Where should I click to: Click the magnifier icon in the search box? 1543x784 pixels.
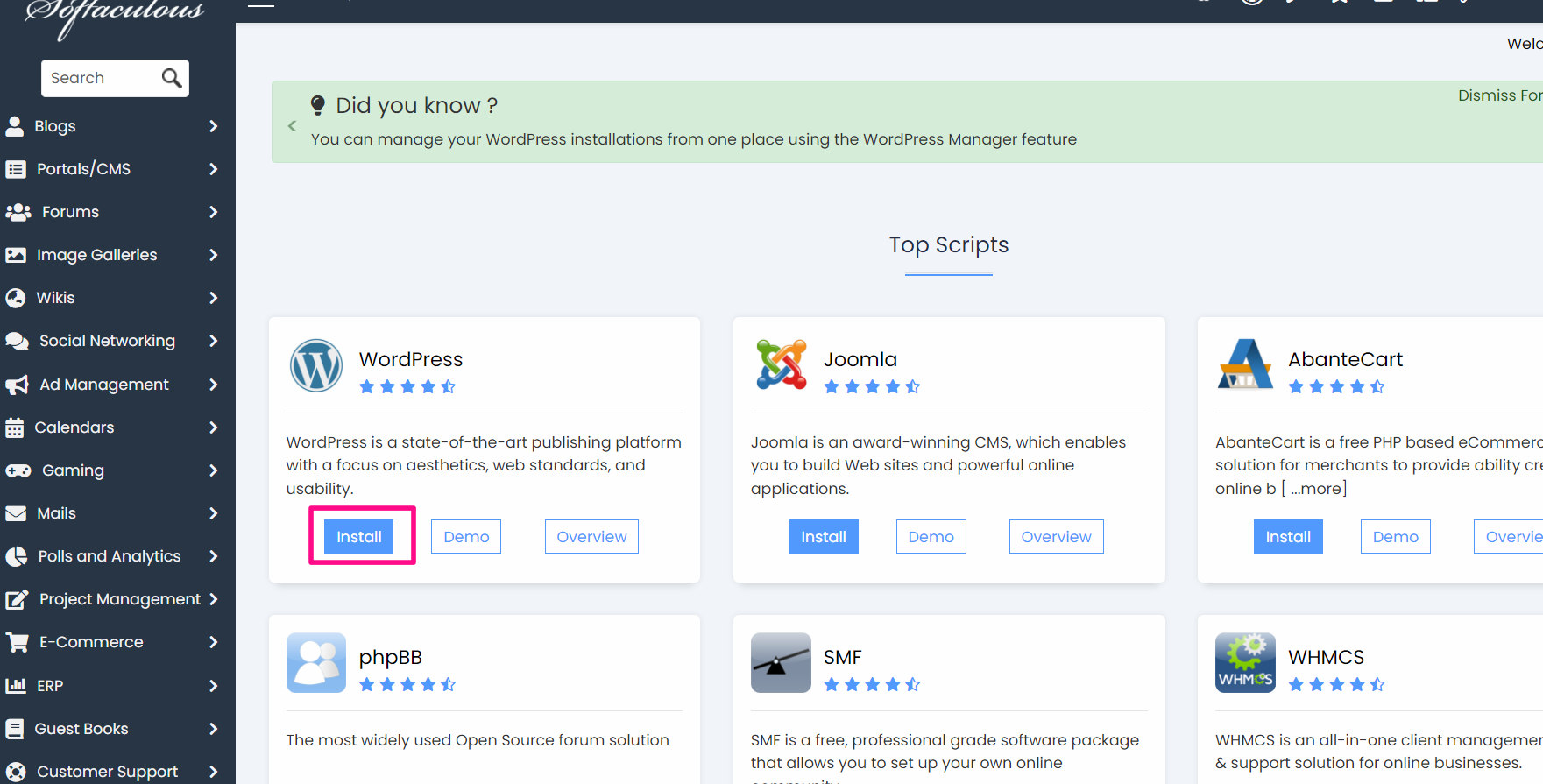click(172, 78)
